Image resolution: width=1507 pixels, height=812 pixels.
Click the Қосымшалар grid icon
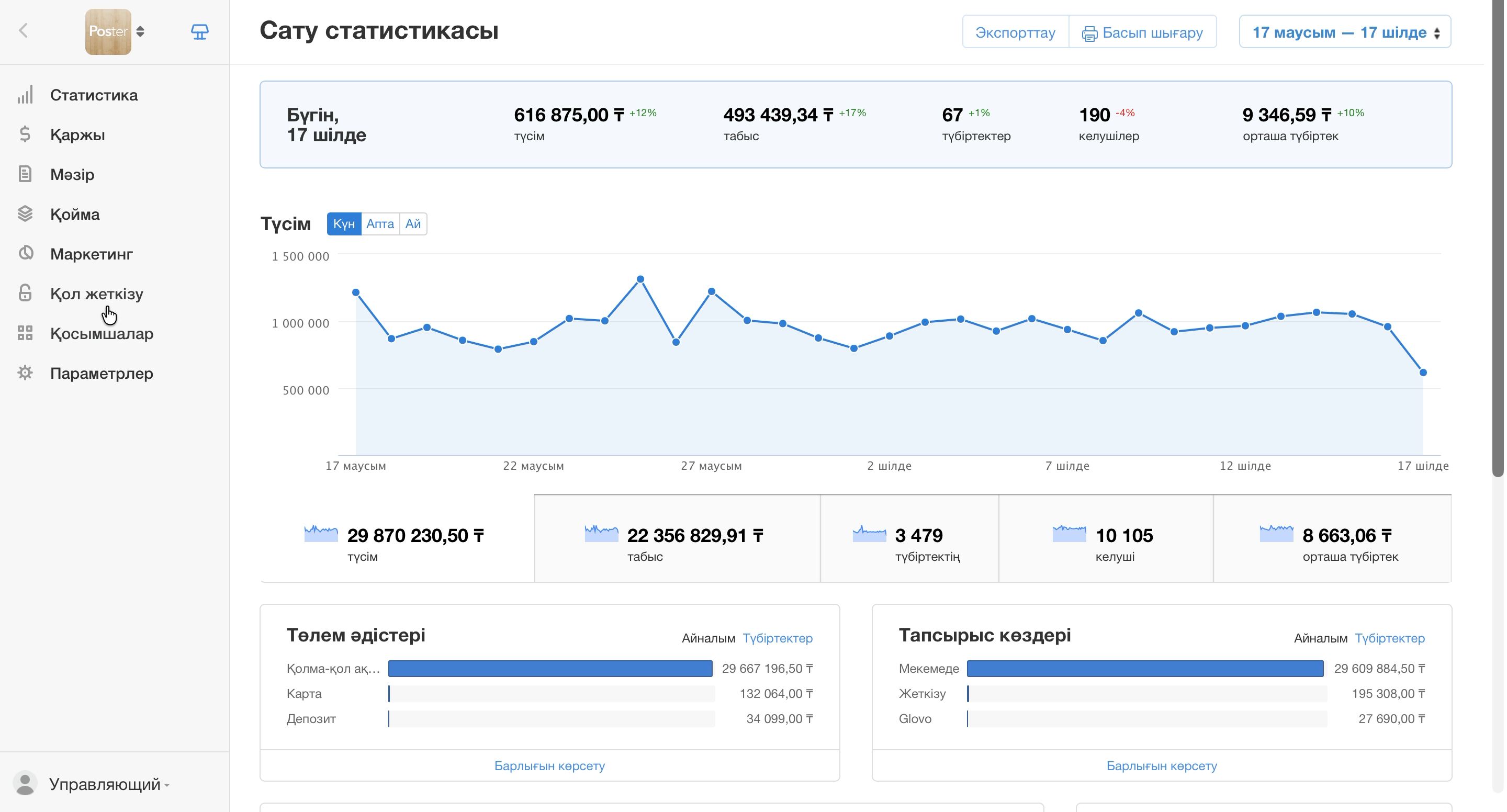click(x=25, y=333)
